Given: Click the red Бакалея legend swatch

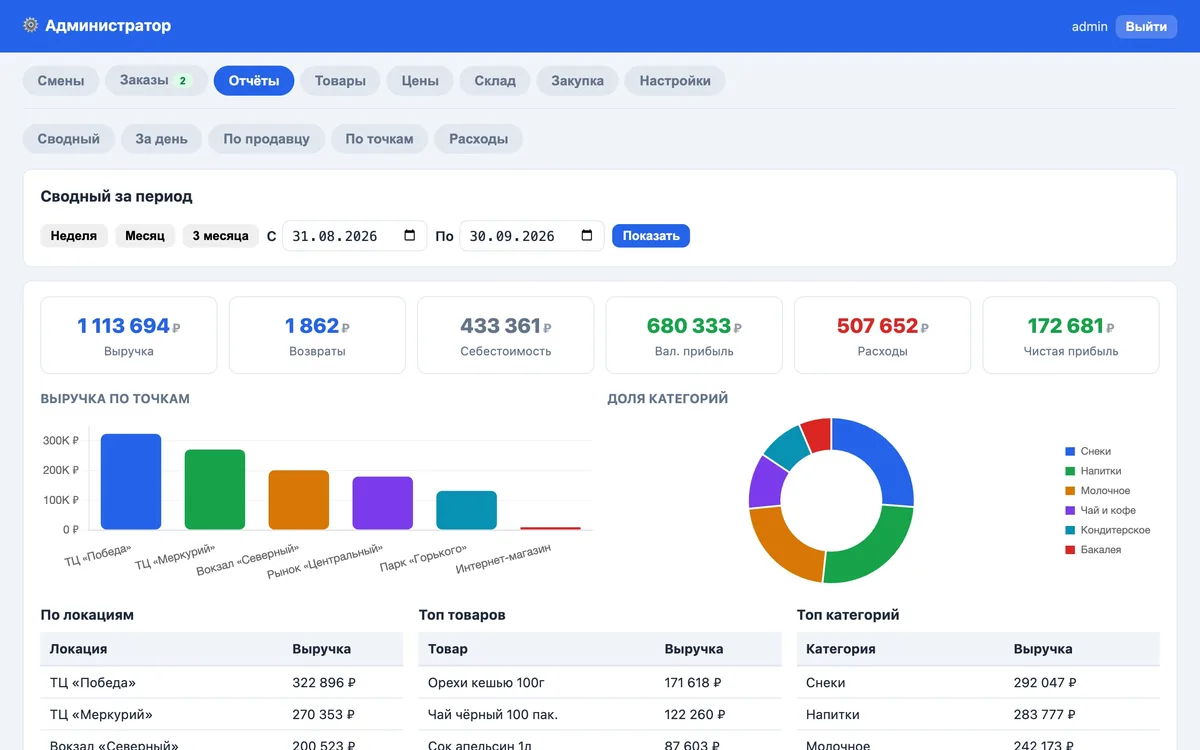Looking at the screenshot, I should pos(1070,550).
